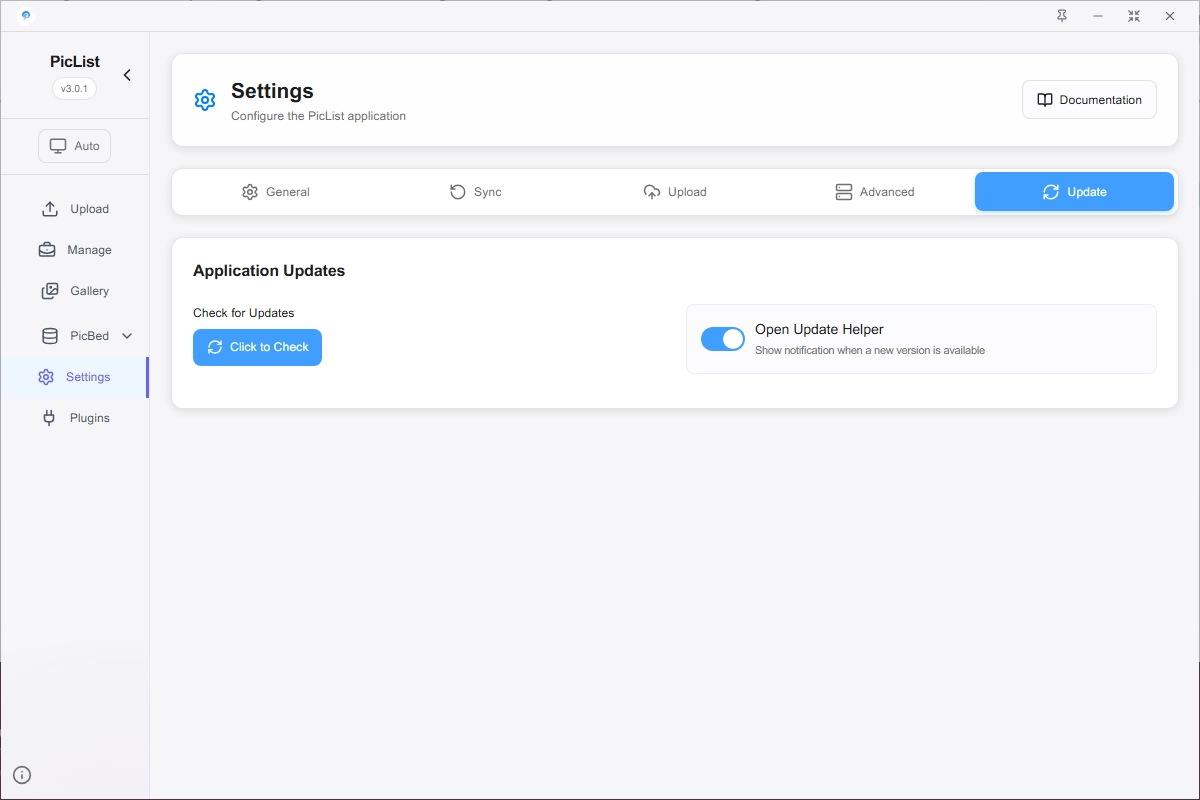The width and height of the screenshot is (1200, 800).
Task: Select the Update settings tab
Action: (x=1074, y=192)
